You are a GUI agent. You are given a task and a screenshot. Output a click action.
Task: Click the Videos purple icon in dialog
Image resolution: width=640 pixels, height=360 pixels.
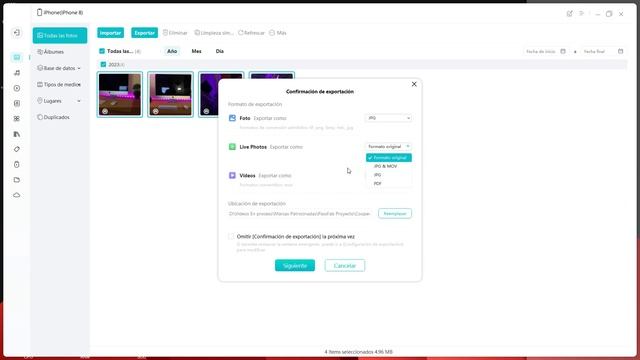232,176
